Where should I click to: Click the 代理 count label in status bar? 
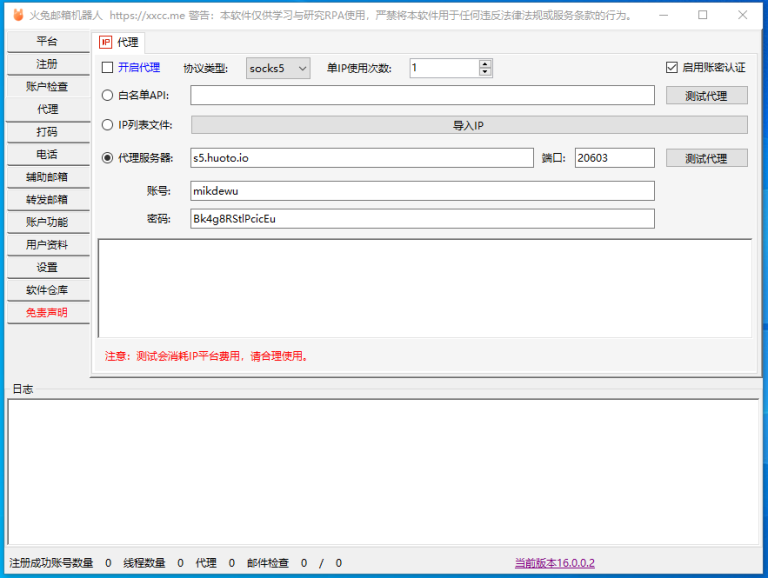pyautogui.click(x=206, y=563)
